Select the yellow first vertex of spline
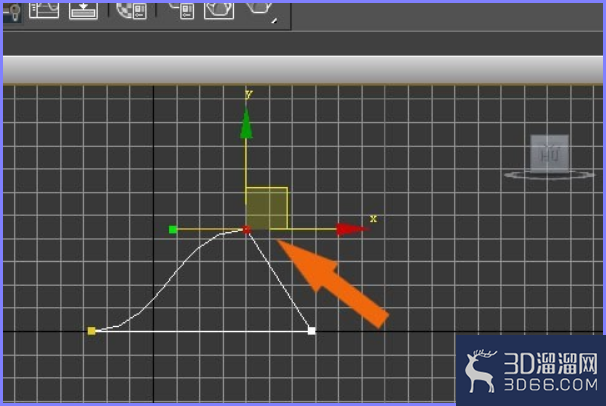Image resolution: width=606 pixels, height=406 pixels. (x=92, y=331)
